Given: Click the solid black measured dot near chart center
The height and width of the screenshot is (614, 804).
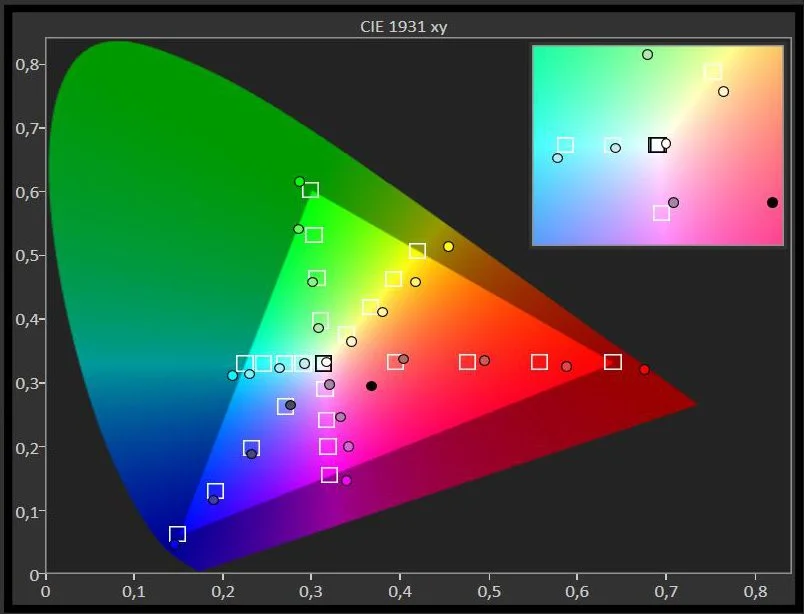Looking at the screenshot, I should [x=370, y=384].
